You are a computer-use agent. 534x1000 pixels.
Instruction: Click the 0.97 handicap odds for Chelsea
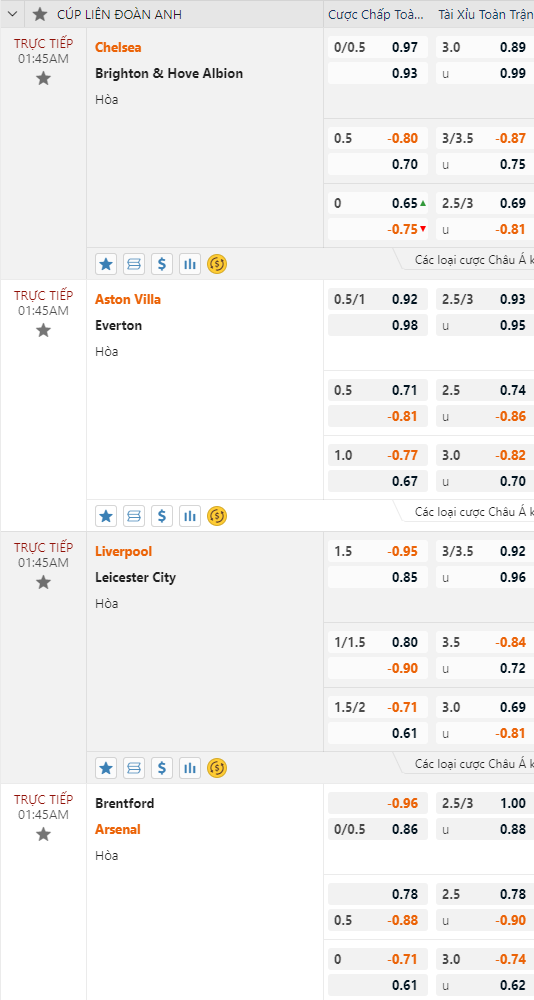[x=405, y=47]
